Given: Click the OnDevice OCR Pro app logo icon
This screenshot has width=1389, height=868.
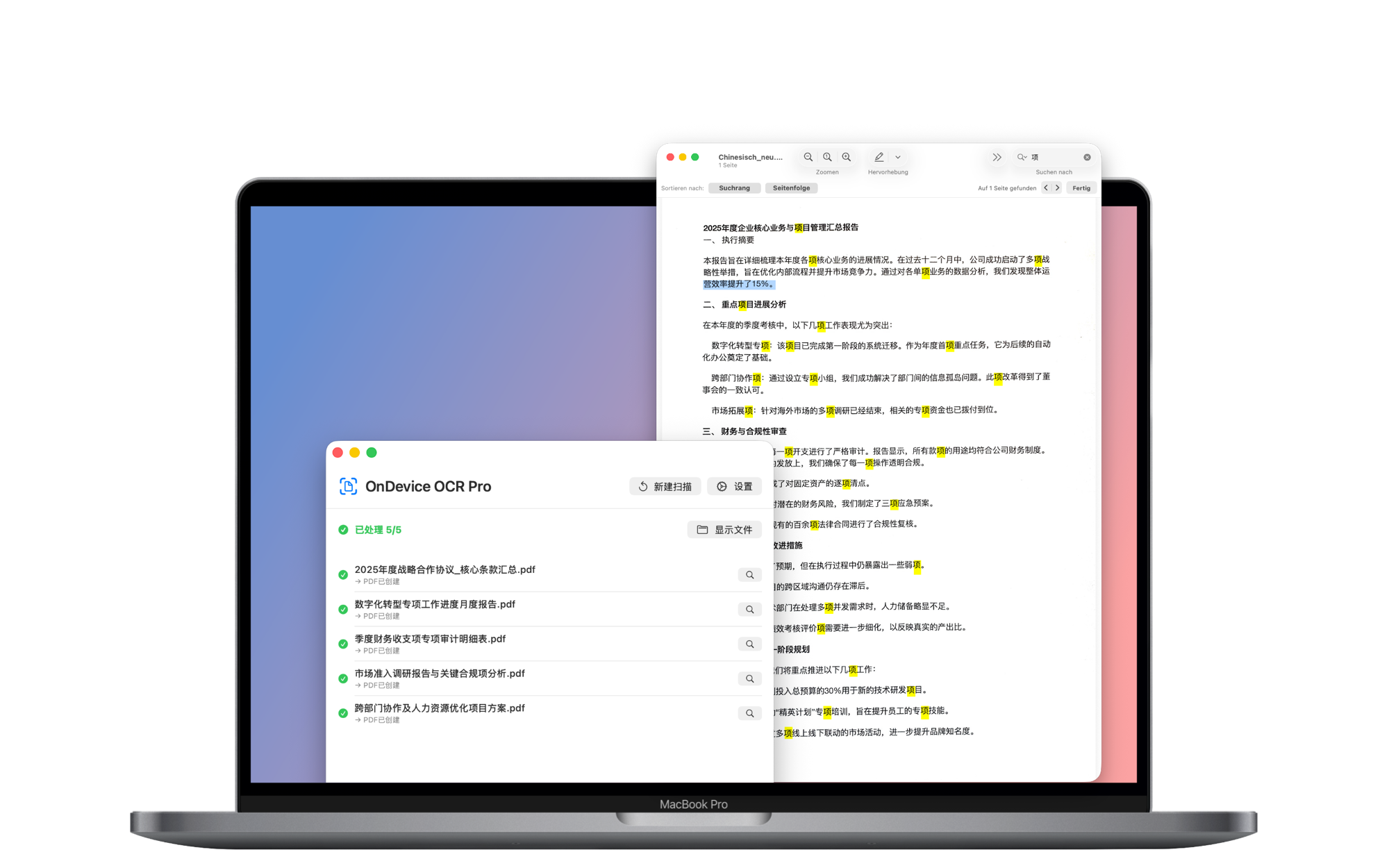Looking at the screenshot, I should tap(348, 486).
